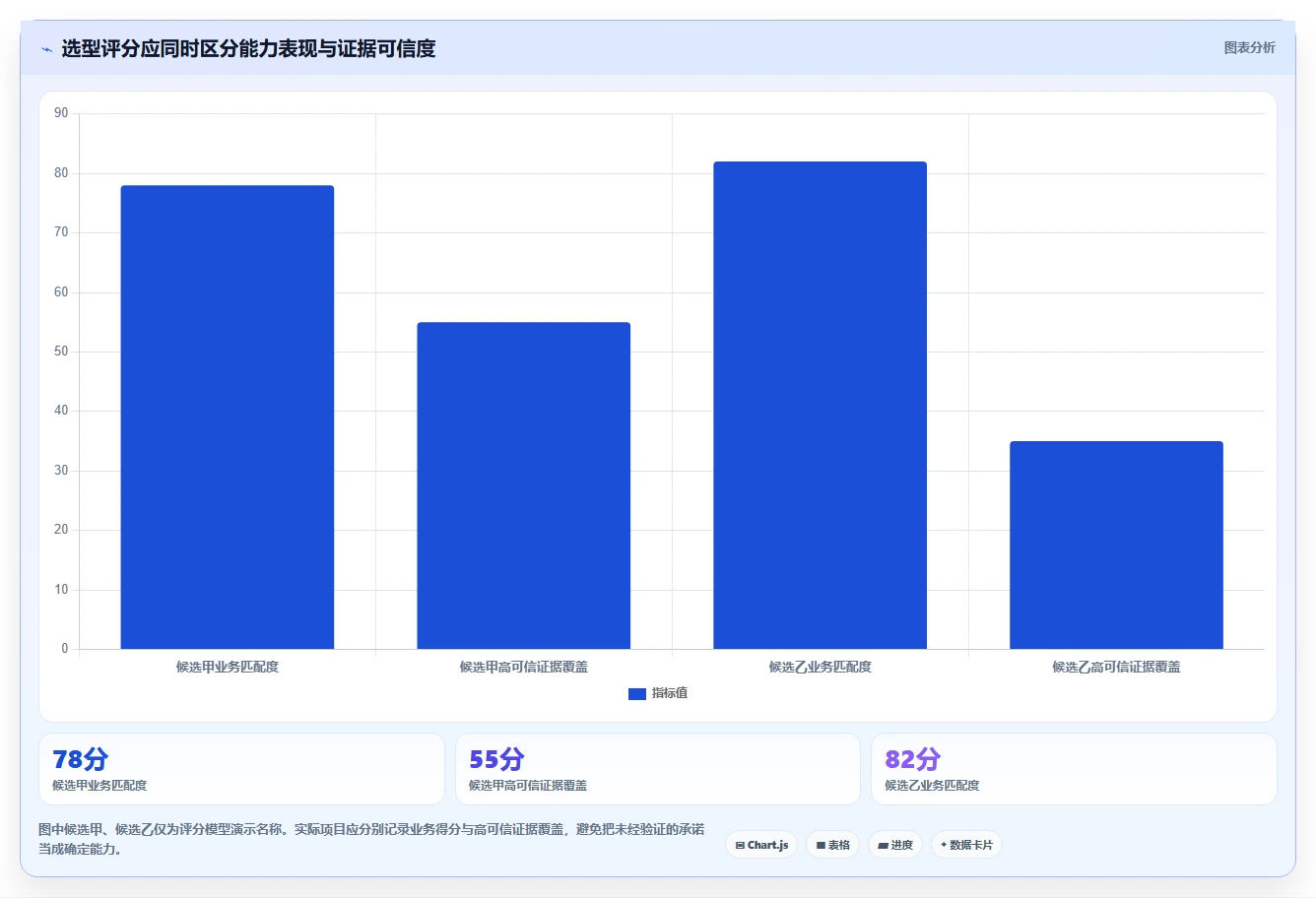The image size is (1316, 898).
Task: Click the sparkle icon in 数据卡片 tag
Action: [944, 845]
